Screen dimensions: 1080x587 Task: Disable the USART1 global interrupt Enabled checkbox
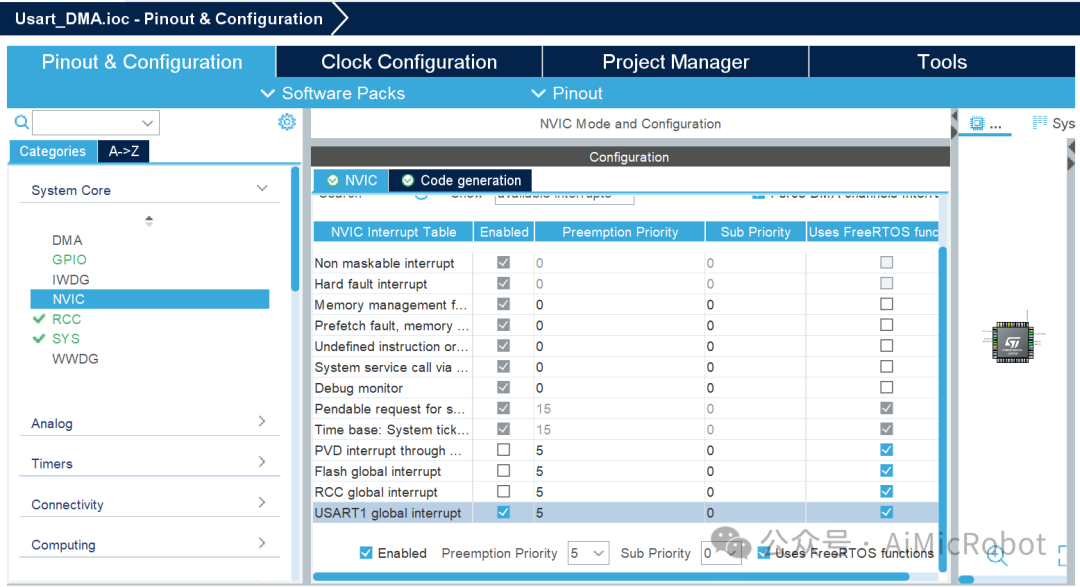click(503, 512)
